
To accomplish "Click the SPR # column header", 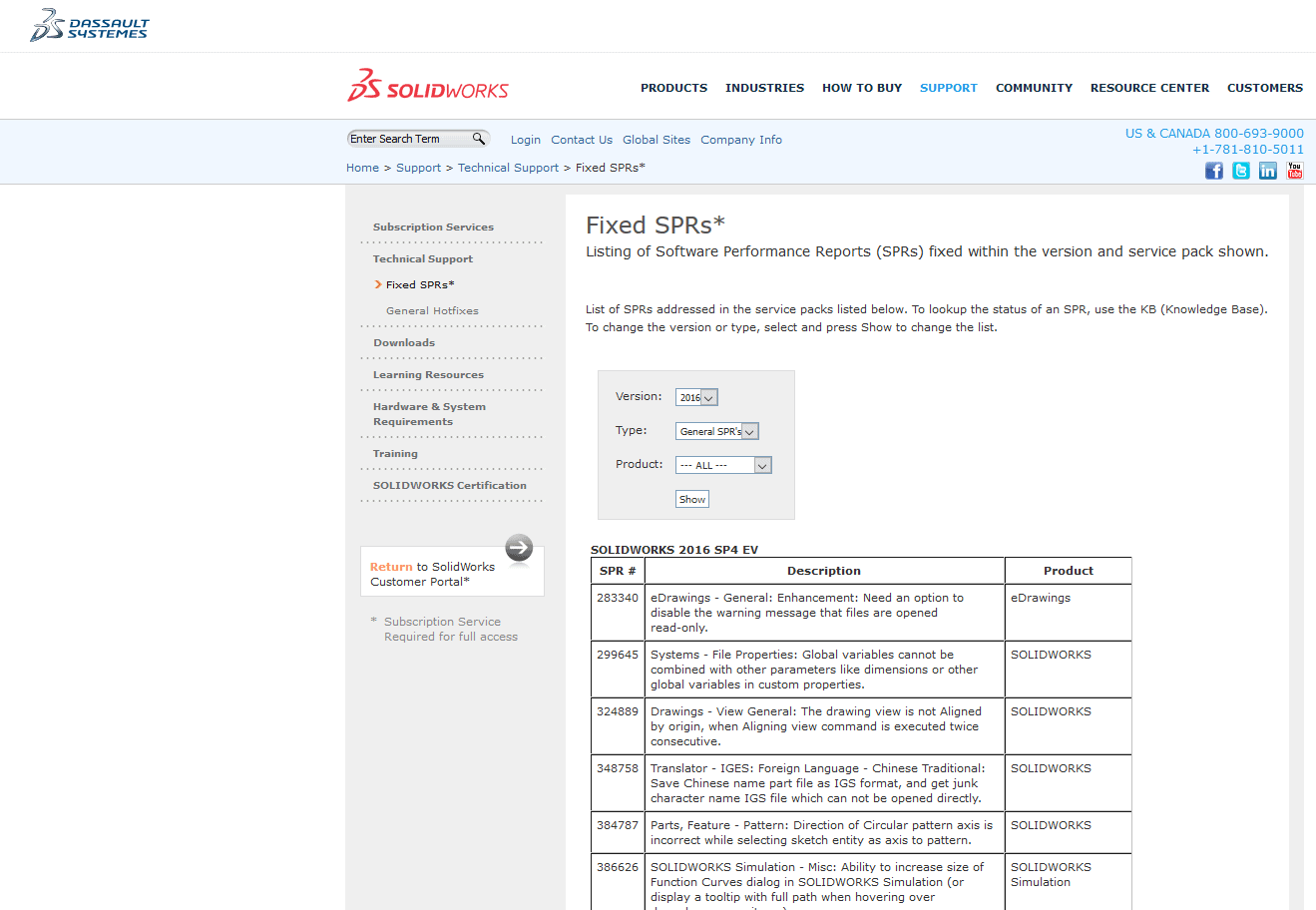I will [x=618, y=571].
